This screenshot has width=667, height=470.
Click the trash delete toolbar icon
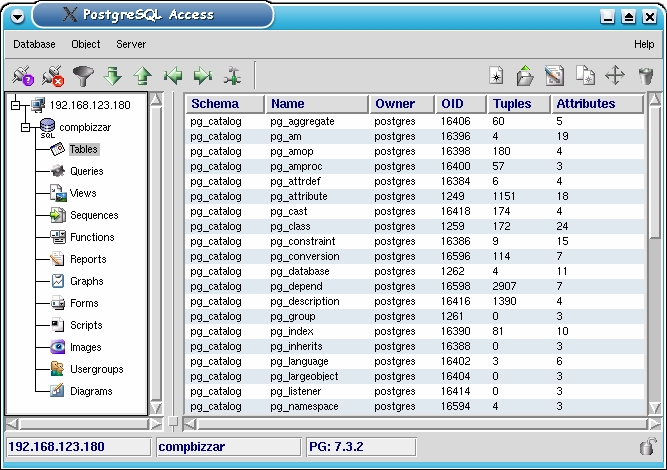click(x=645, y=76)
